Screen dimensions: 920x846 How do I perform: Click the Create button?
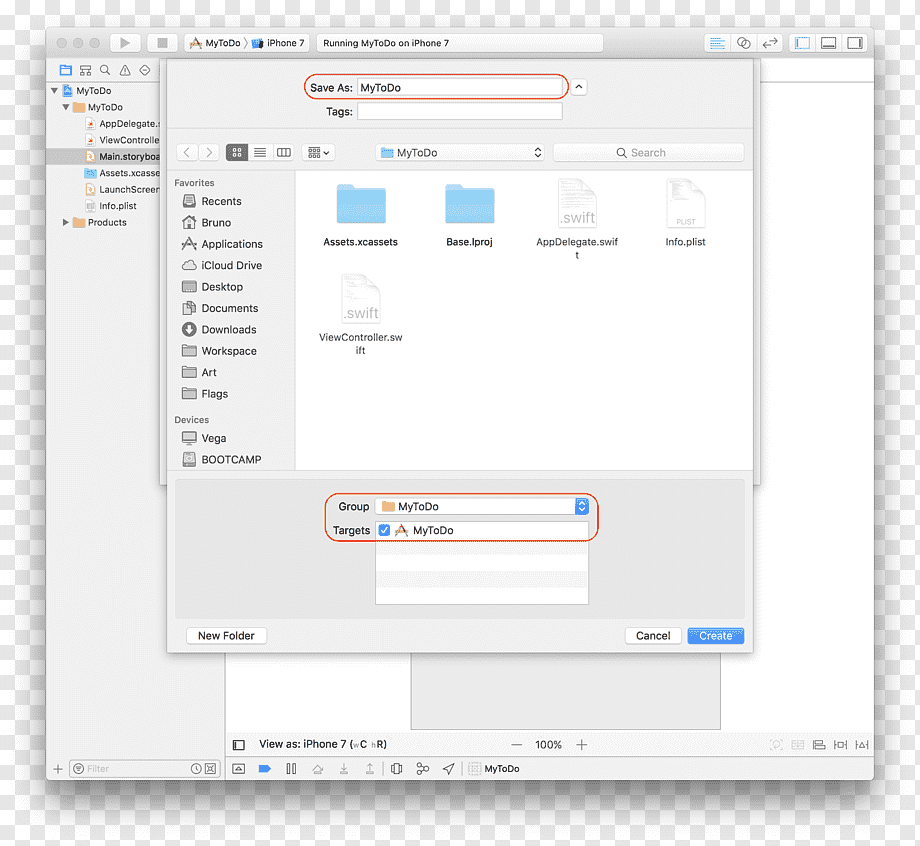point(716,636)
